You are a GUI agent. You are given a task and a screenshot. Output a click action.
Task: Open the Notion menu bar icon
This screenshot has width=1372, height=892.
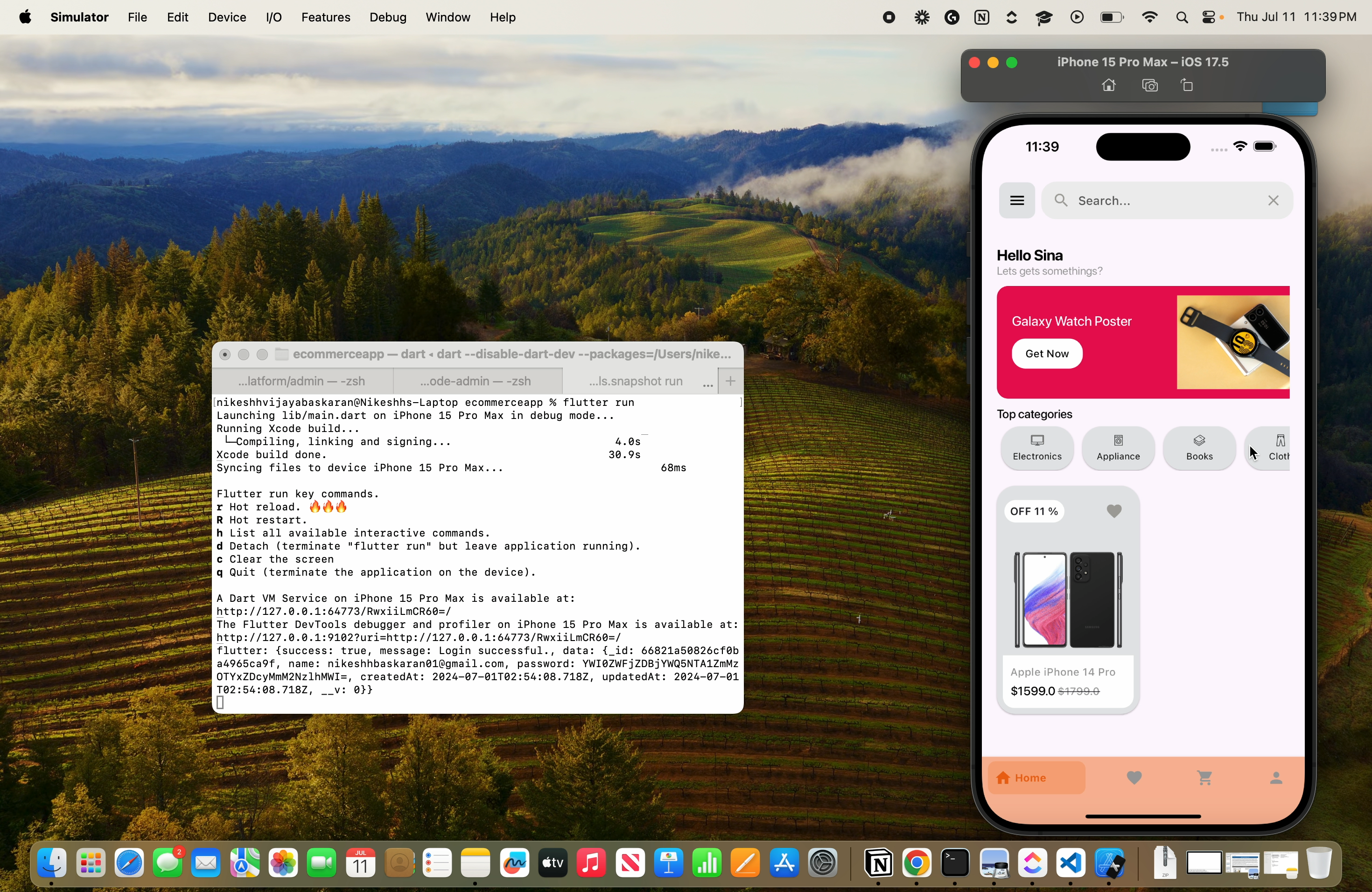982,17
